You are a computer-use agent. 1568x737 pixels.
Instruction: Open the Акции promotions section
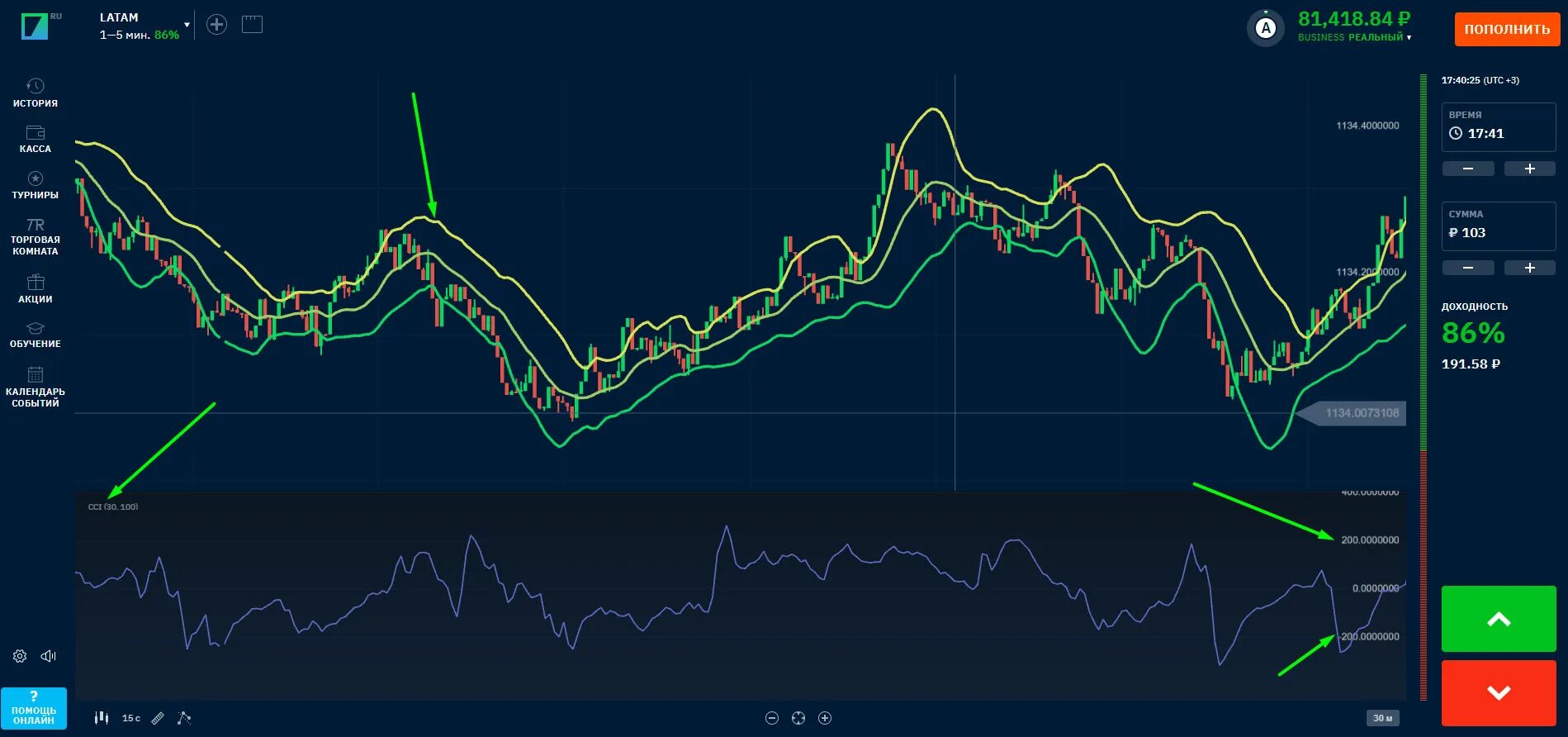pos(35,288)
